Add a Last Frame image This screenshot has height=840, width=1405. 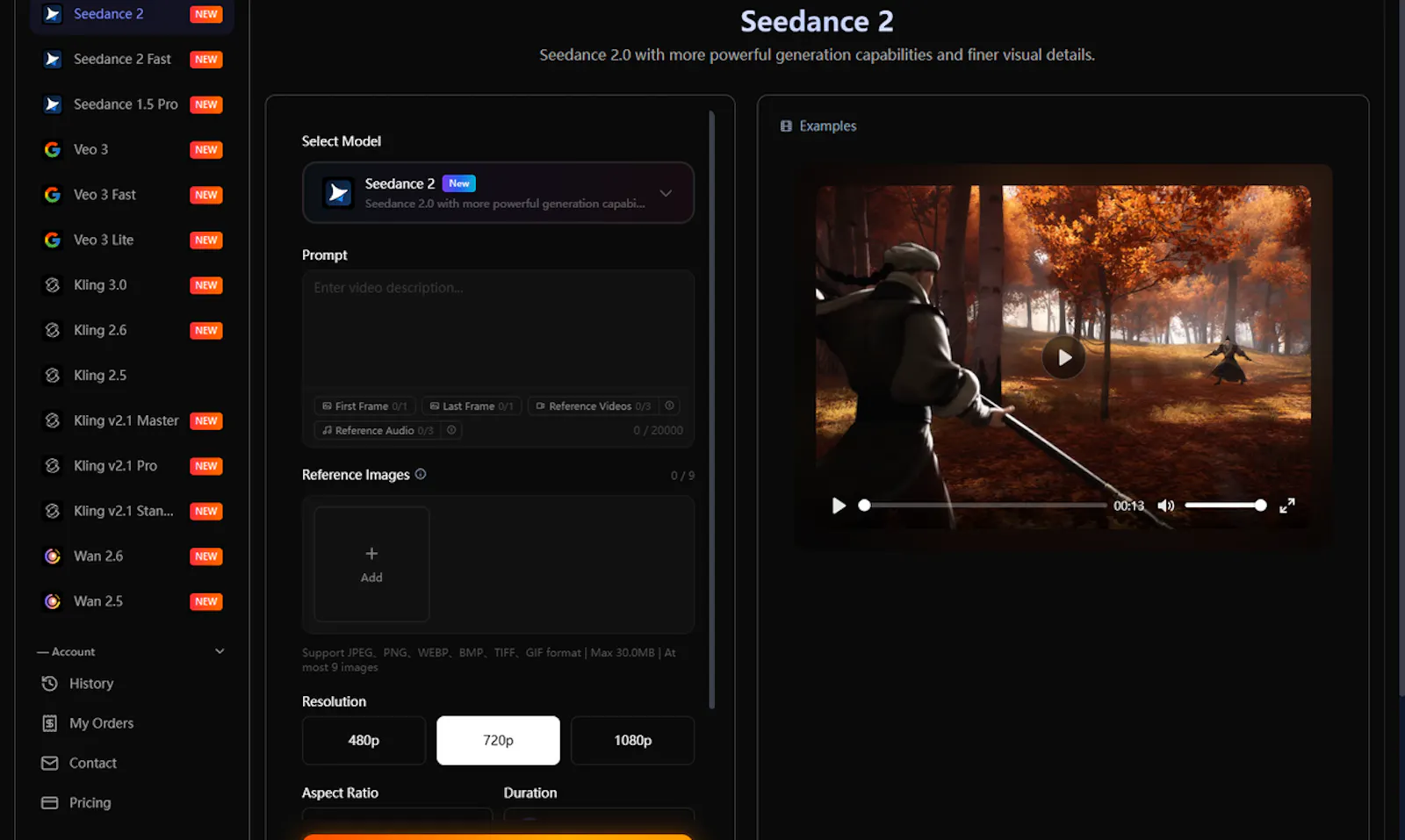472,406
